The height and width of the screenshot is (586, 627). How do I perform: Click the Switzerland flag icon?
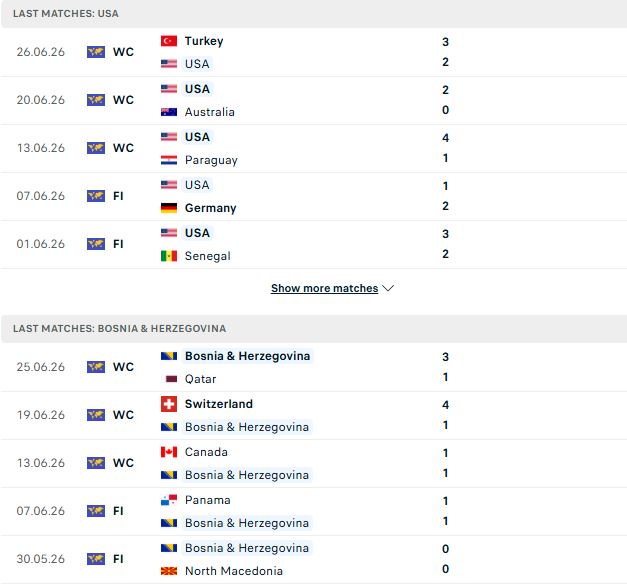(x=169, y=404)
